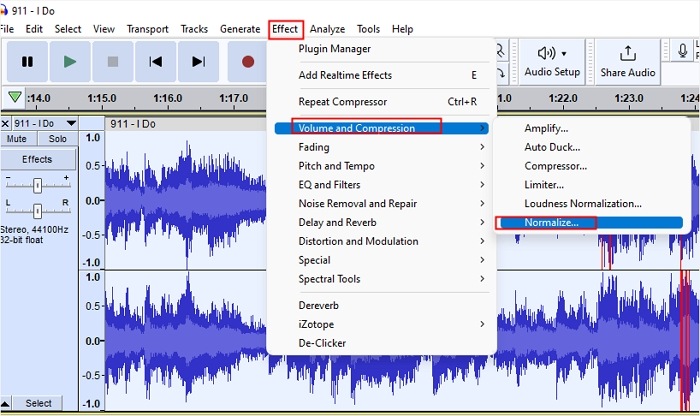Click the 1:15.0 mark on timeline ruler
The image size is (700, 416).
102,98
